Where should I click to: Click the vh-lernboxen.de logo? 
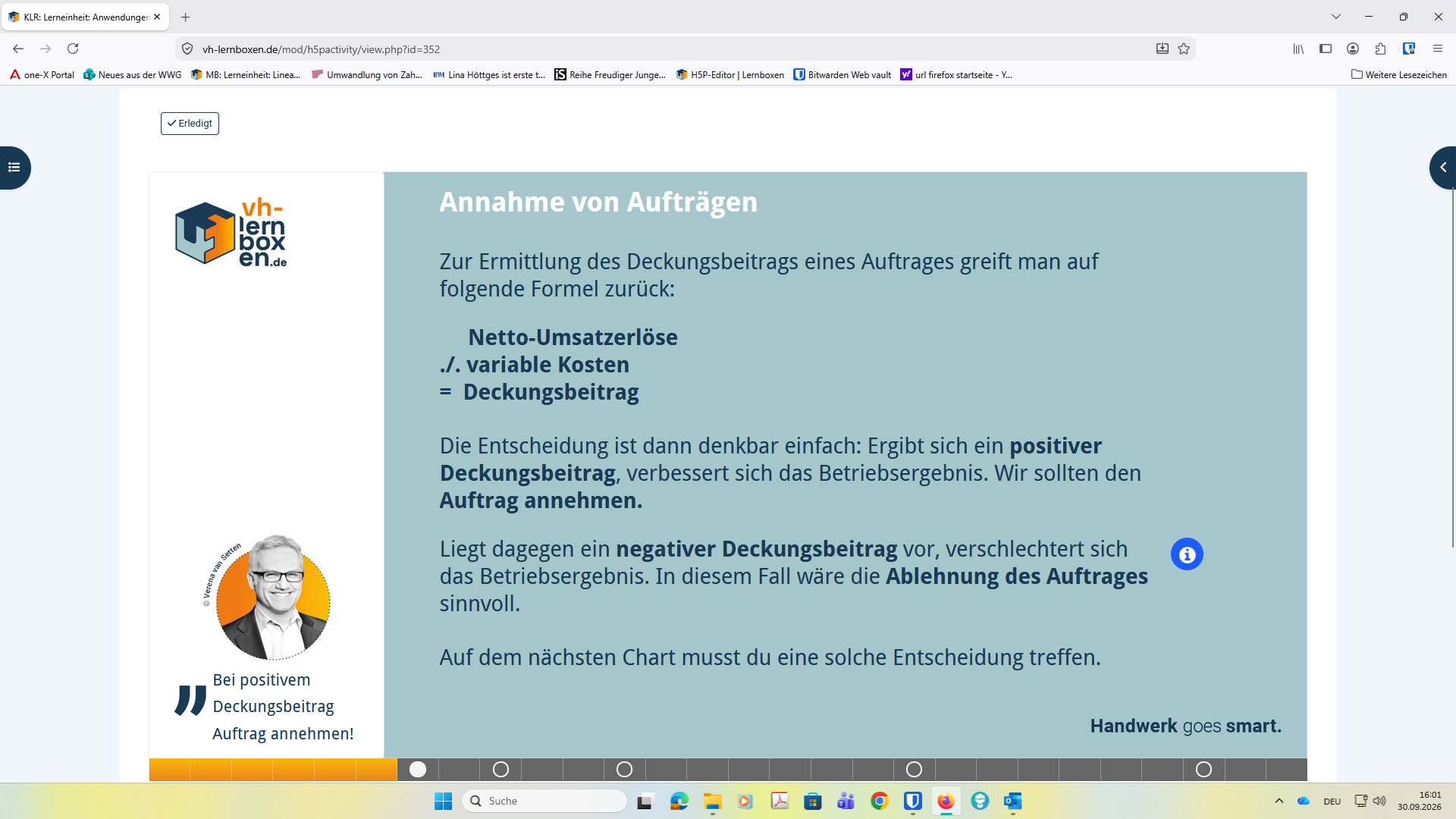click(231, 233)
